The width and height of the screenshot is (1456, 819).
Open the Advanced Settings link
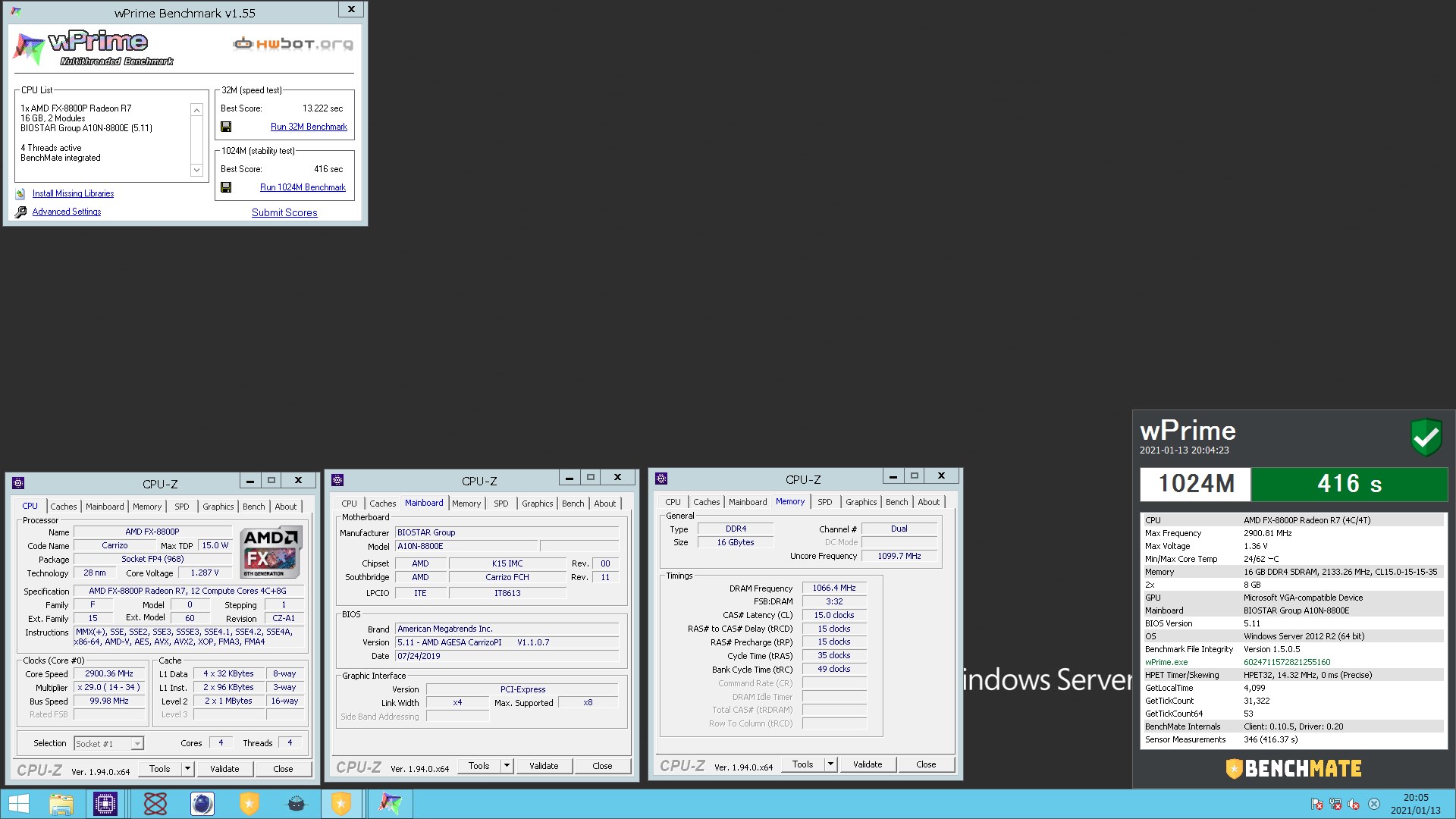(x=67, y=212)
